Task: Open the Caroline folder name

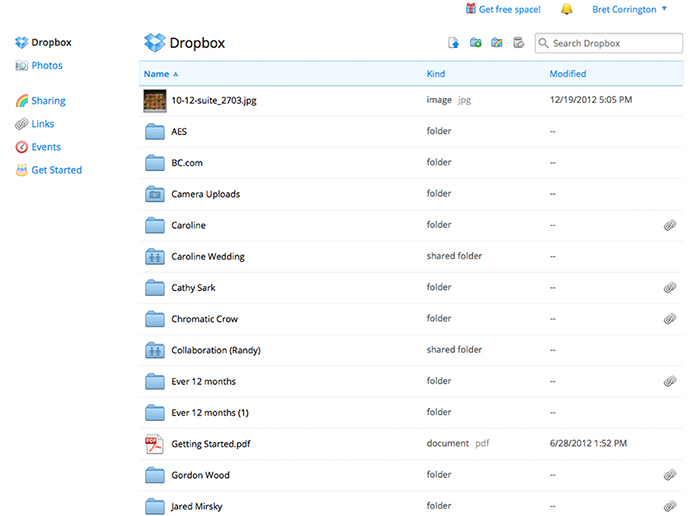Action: coord(188,225)
